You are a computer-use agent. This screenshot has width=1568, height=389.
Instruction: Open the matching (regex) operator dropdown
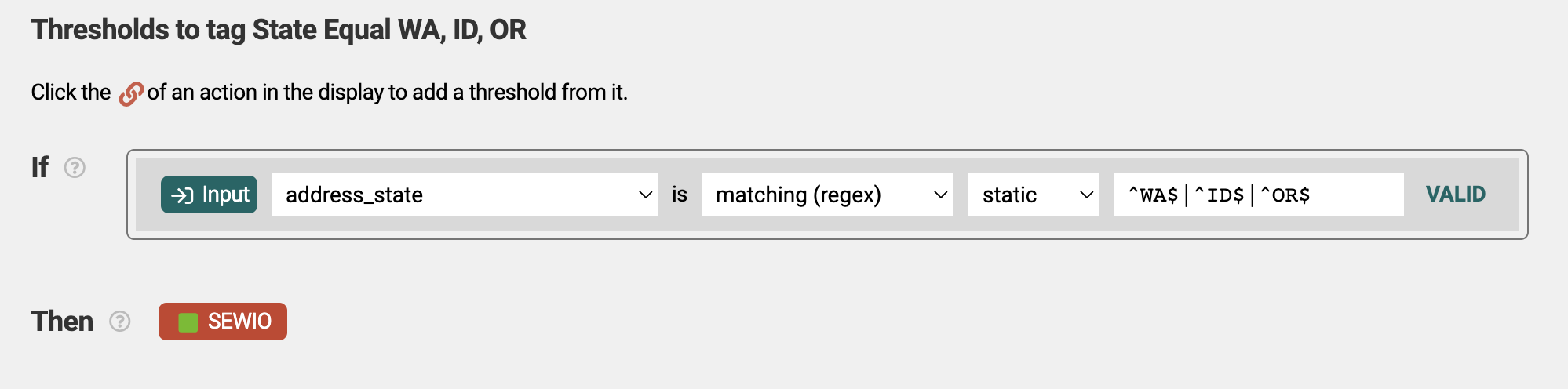pyautogui.click(x=827, y=194)
